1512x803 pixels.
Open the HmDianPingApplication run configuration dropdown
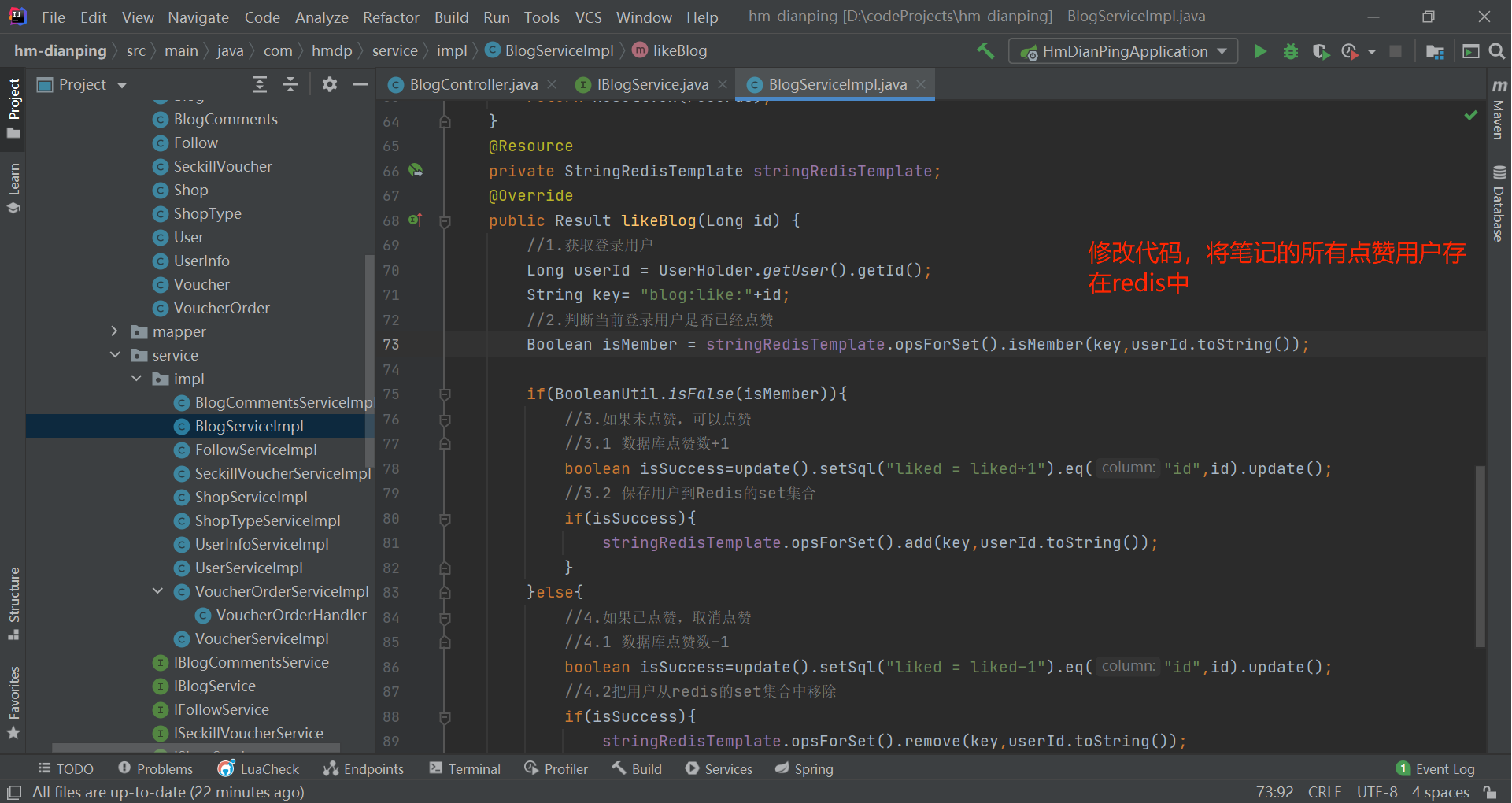1123,51
